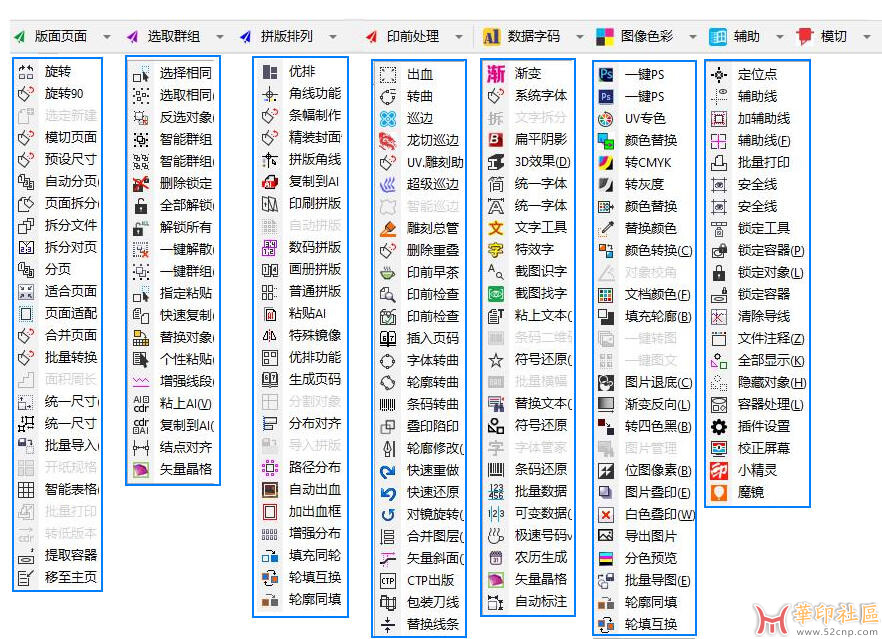The width and height of the screenshot is (882, 639).
Task: Click the 自动出血 brown frame icon
Action: point(270,489)
